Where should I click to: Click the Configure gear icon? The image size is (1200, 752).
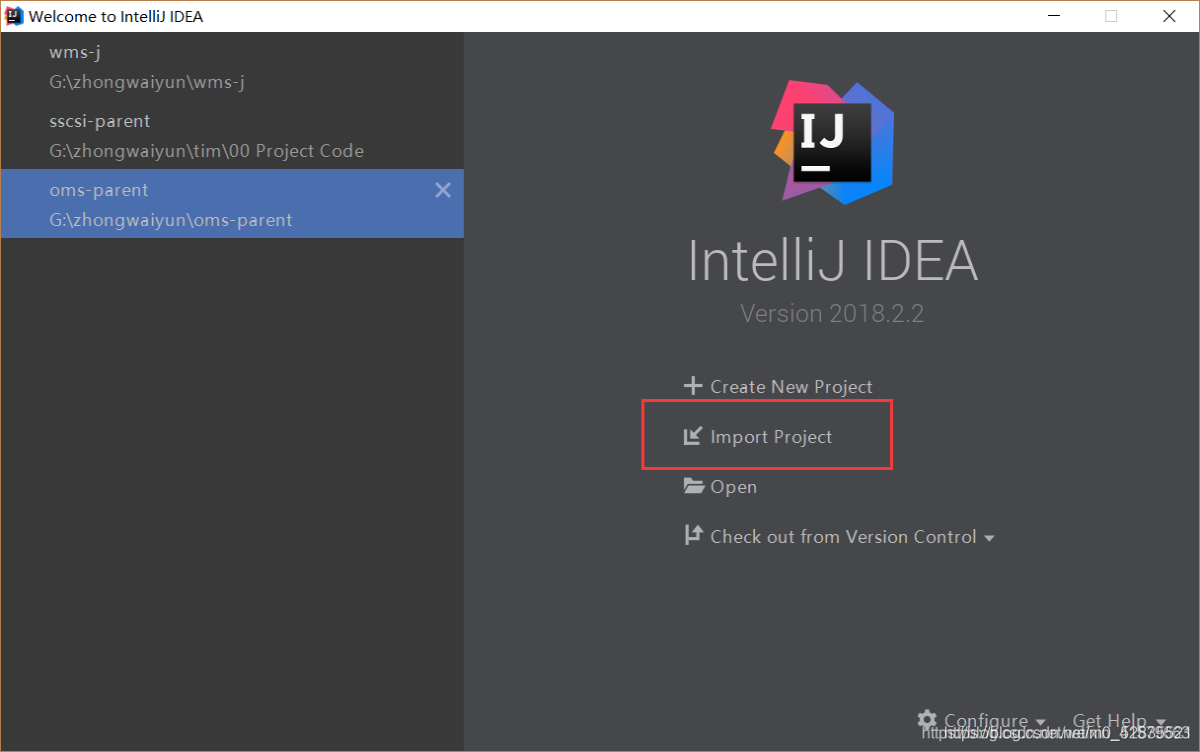click(927, 720)
